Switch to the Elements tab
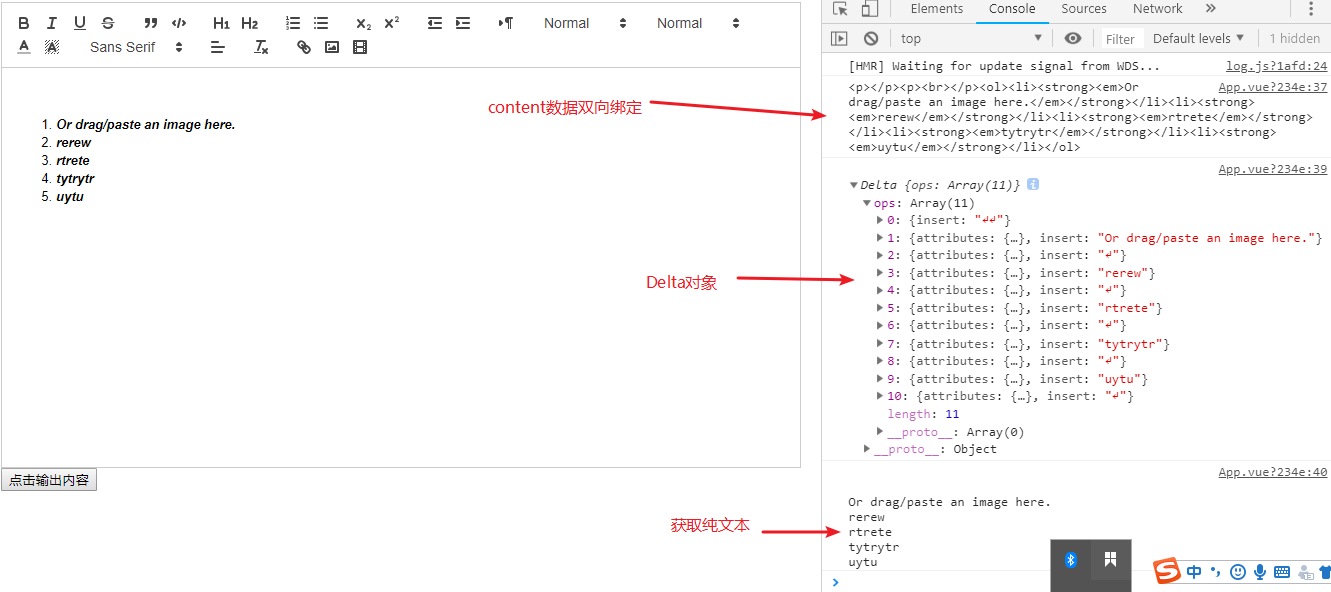The width and height of the screenshot is (1331, 592). tap(937, 9)
